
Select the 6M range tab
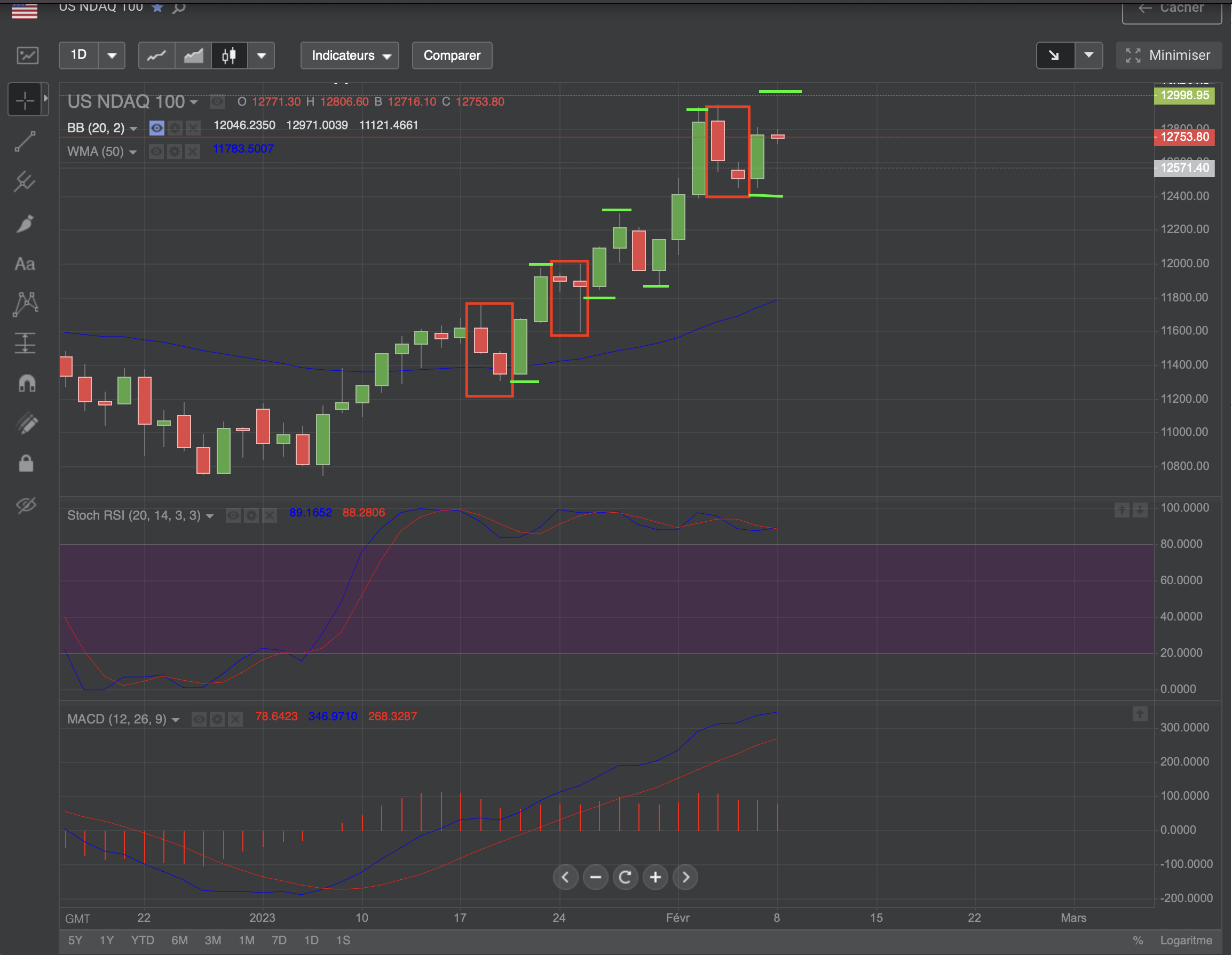179,941
